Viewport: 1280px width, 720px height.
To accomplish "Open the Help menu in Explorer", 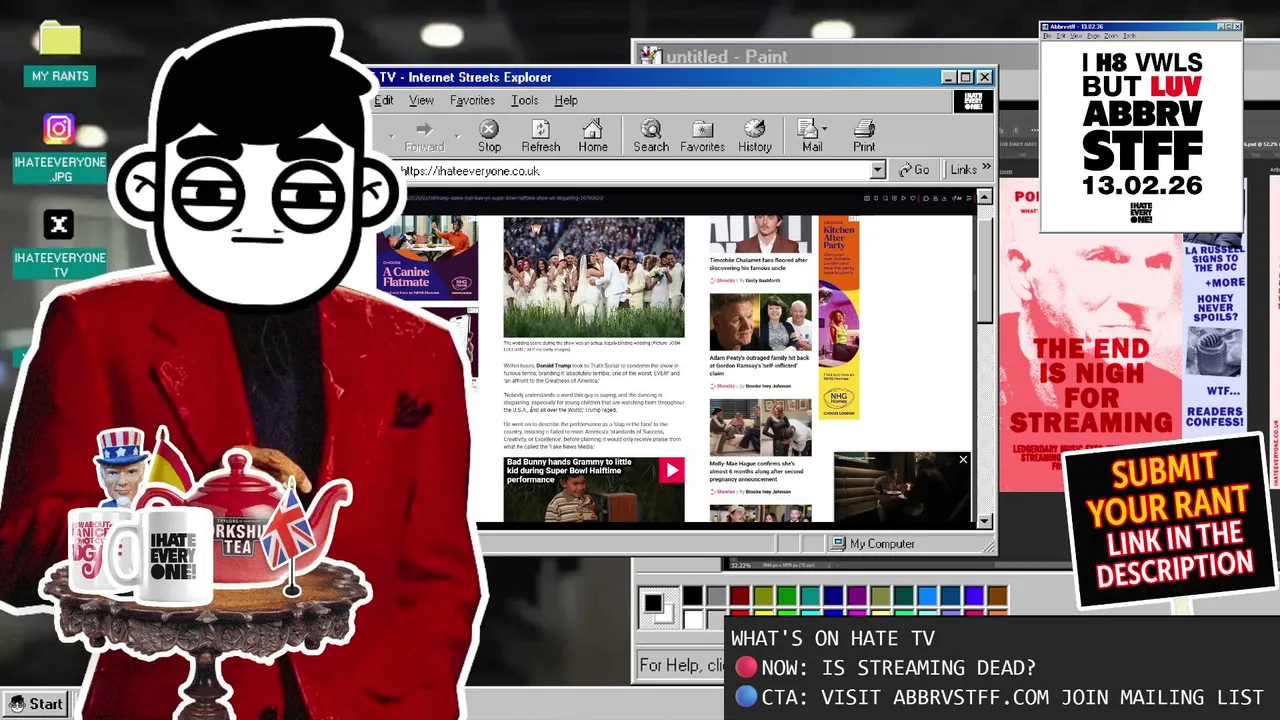I will pyautogui.click(x=566, y=100).
